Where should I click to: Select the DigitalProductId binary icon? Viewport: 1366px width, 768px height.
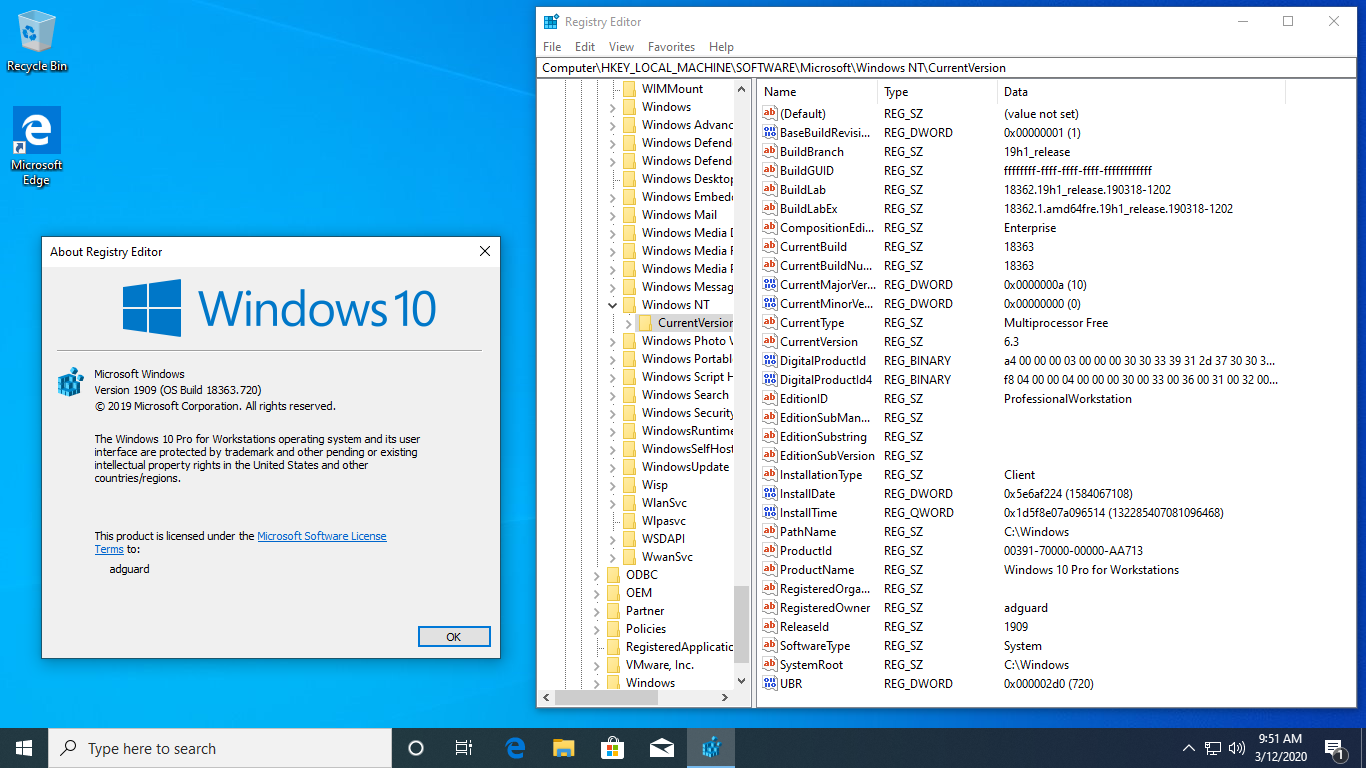pyautogui.click(x=770, y=360)
